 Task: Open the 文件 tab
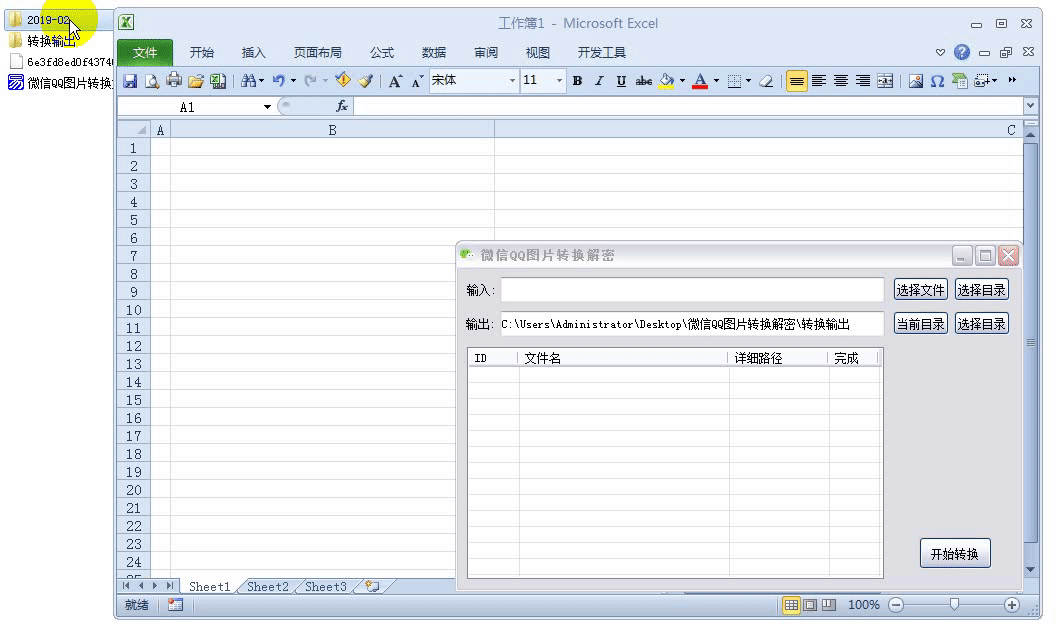pos(145,53)
